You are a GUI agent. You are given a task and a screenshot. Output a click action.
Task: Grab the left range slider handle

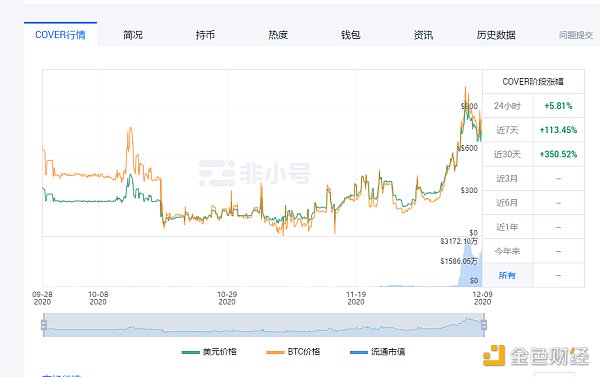click(44, 325)
